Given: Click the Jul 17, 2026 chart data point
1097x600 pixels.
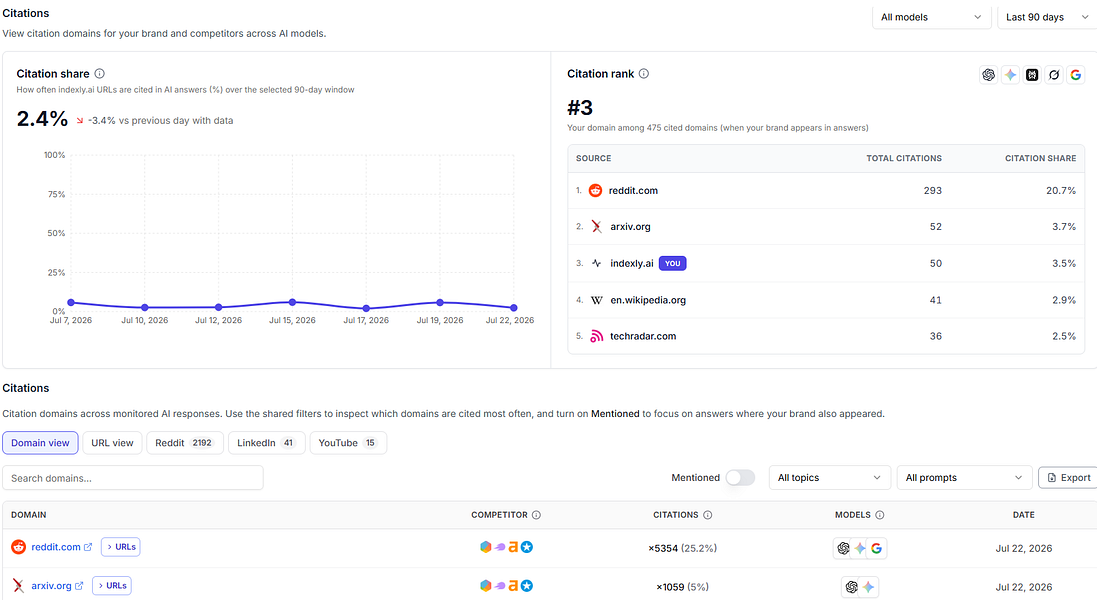Looking at the screenshot, I should 366,308.
